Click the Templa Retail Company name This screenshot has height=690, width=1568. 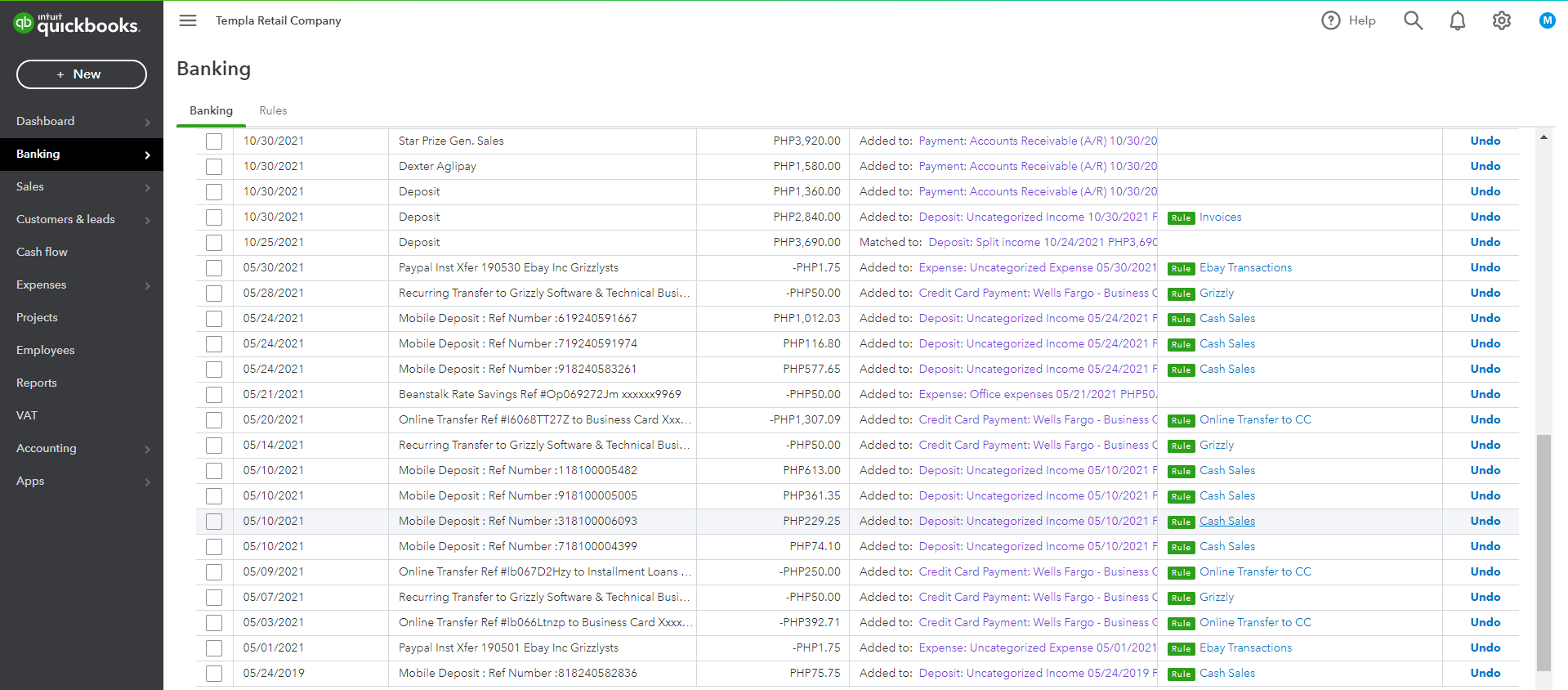pyautogui.click(x=279, y=20)
